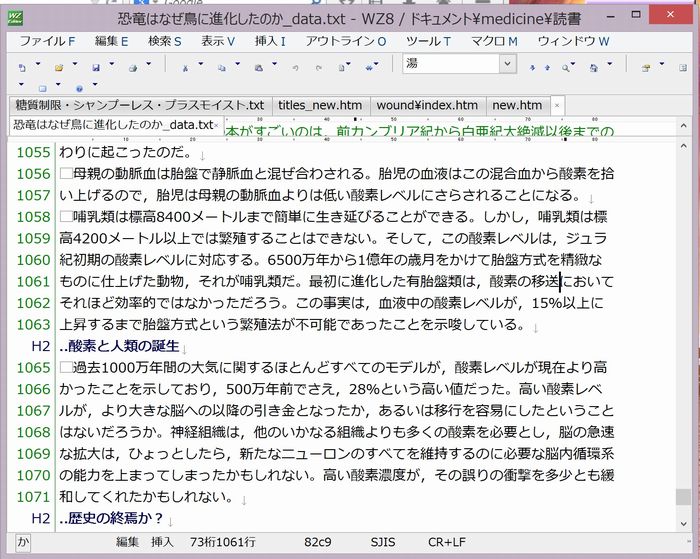Image resolution: width=700 pixels, height=559 pixels.
Task: Expand the search box dropdown containing 湯
Action: click(x=507, y=64)
